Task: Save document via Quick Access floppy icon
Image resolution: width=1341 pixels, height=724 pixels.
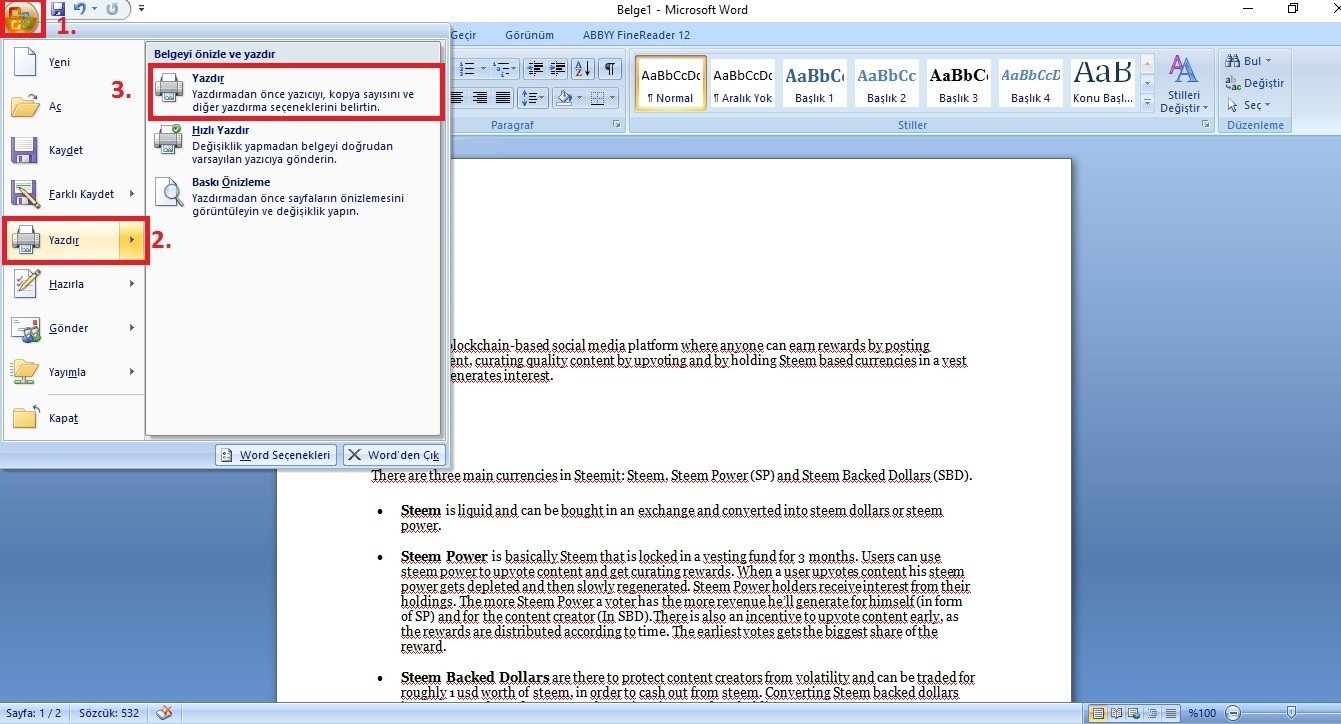Action: 58,9
